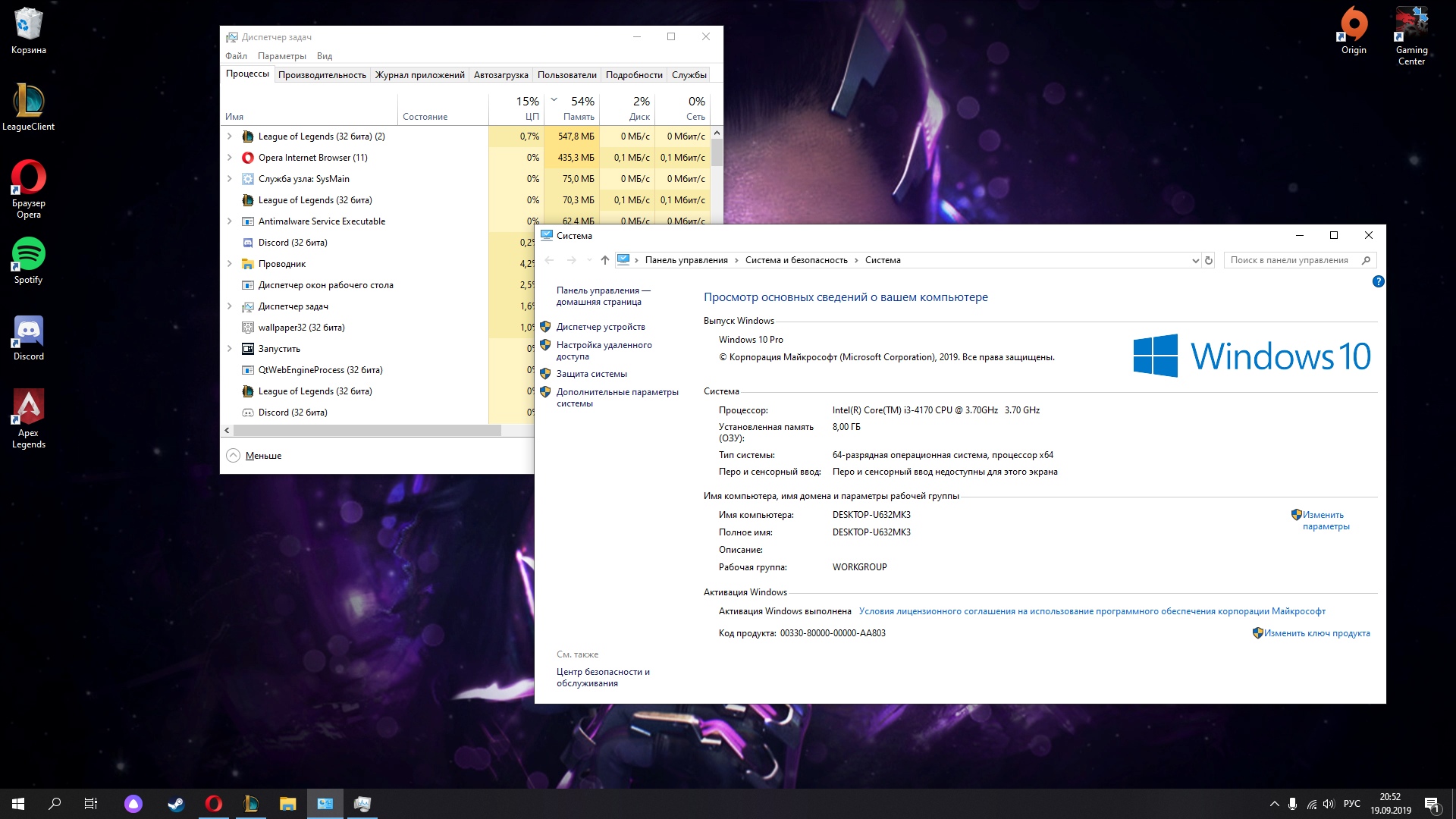Open Дополнительные параметры системы link
Image resolution: width=1456 pixels, height=819 pixels.
(617, 397)
